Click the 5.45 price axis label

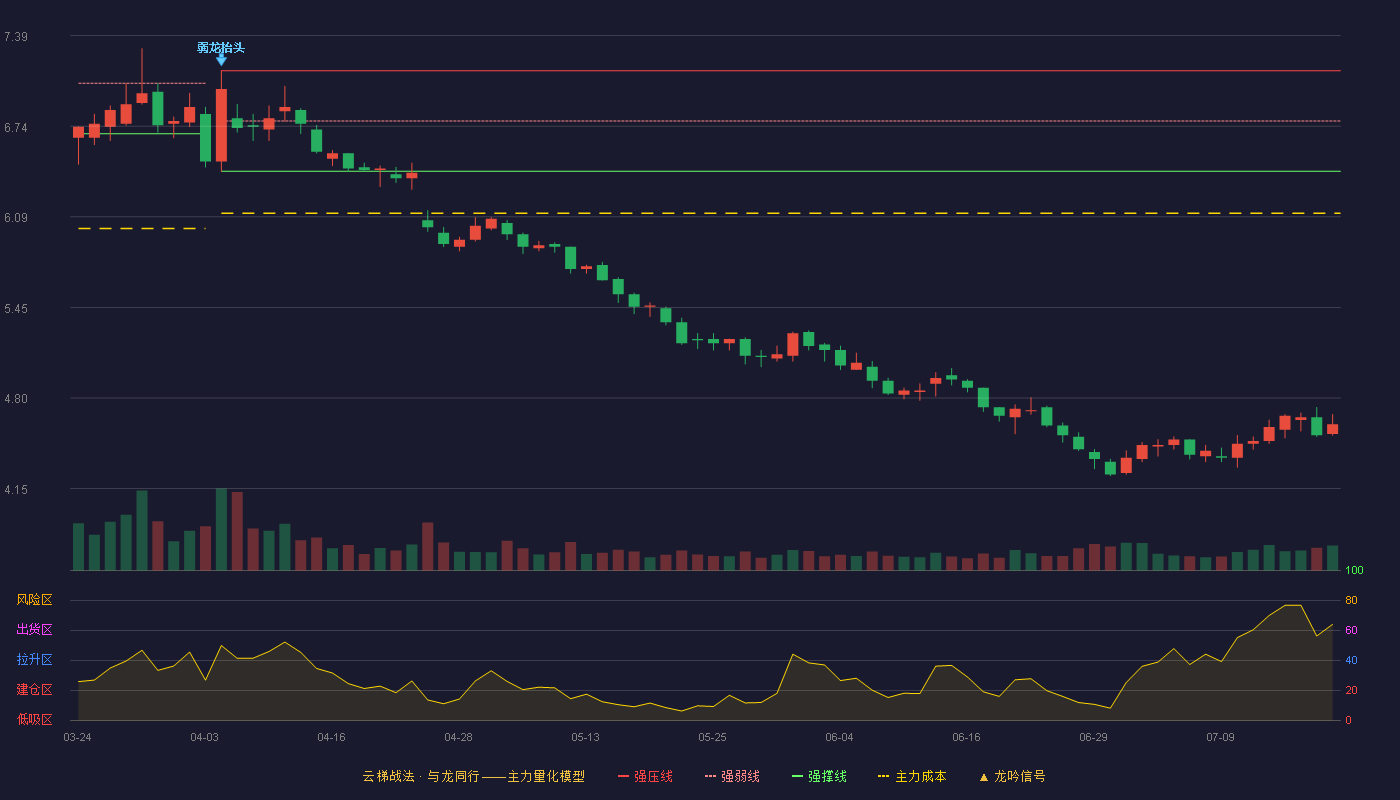pyautogui.click(x=15, y=309)
